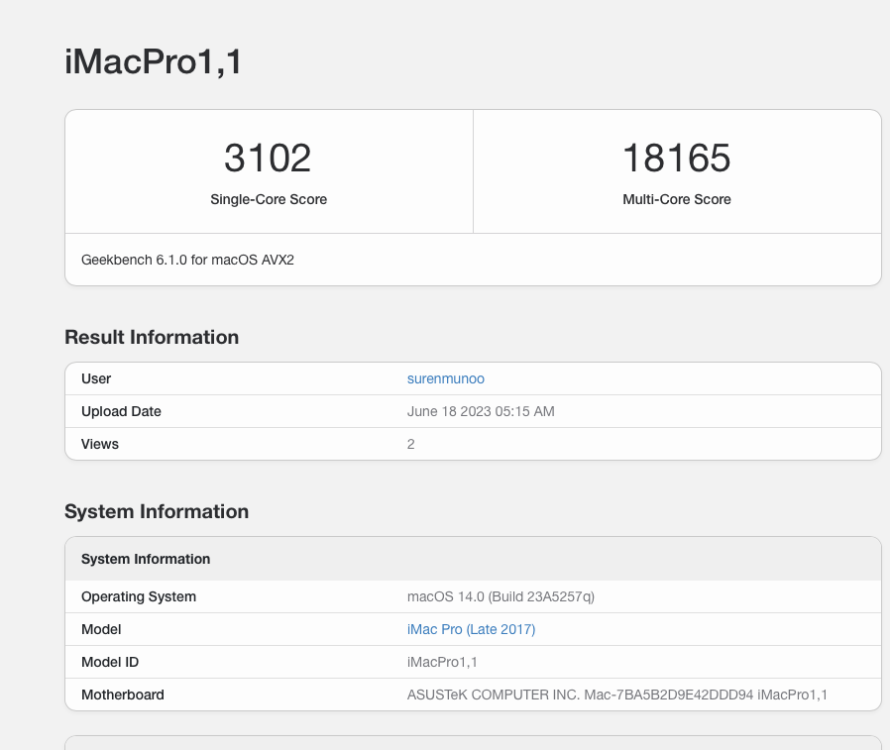Image resolution: width=890 pixels, height=750 pixels.
Task: Click the date June 18 2023 05:15 AM
Action: click(481, 411)
